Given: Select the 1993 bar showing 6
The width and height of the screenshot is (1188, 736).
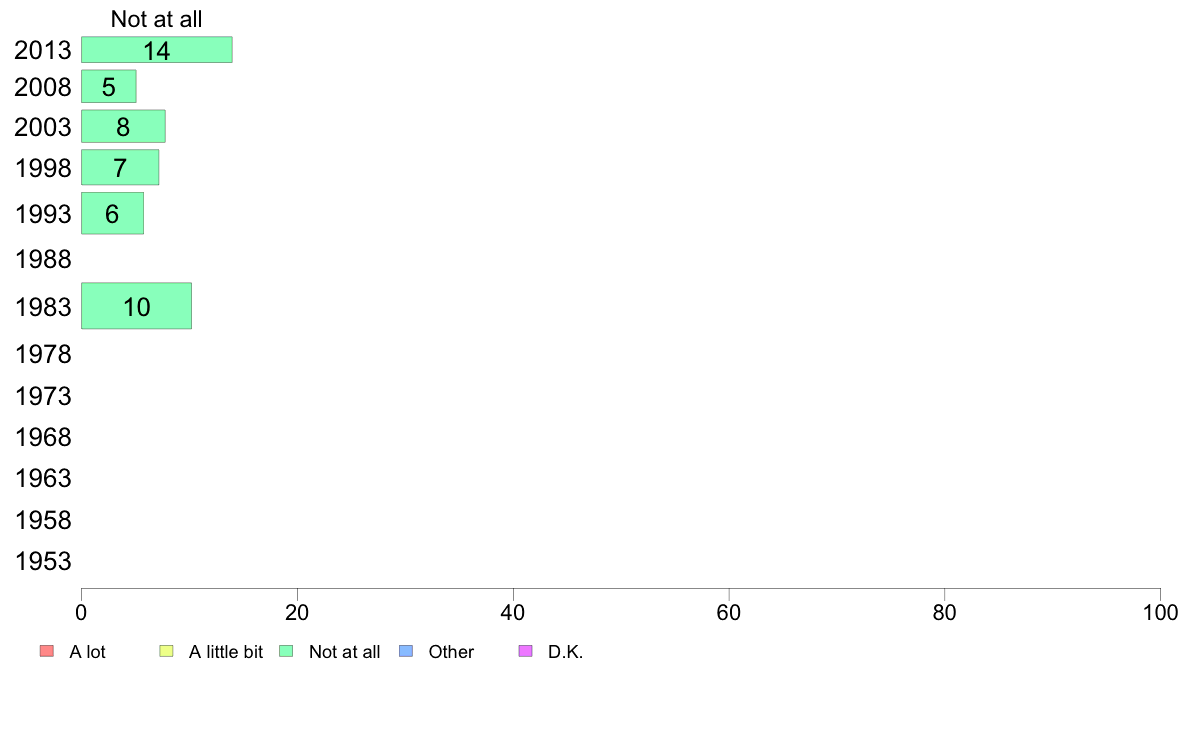Looking at the screenshot, I should [x=112, y=213].
